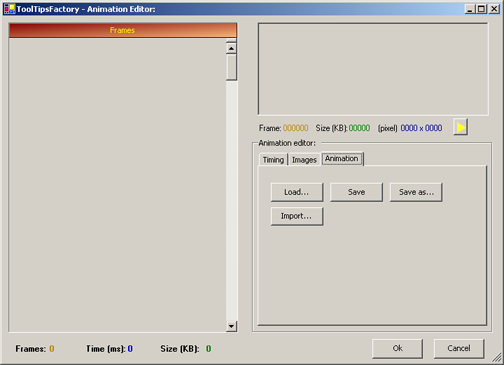The width and height of the screenshot is (504, 365).
Task: Minimize the Animation Editor window
Action: pos(470,9)
